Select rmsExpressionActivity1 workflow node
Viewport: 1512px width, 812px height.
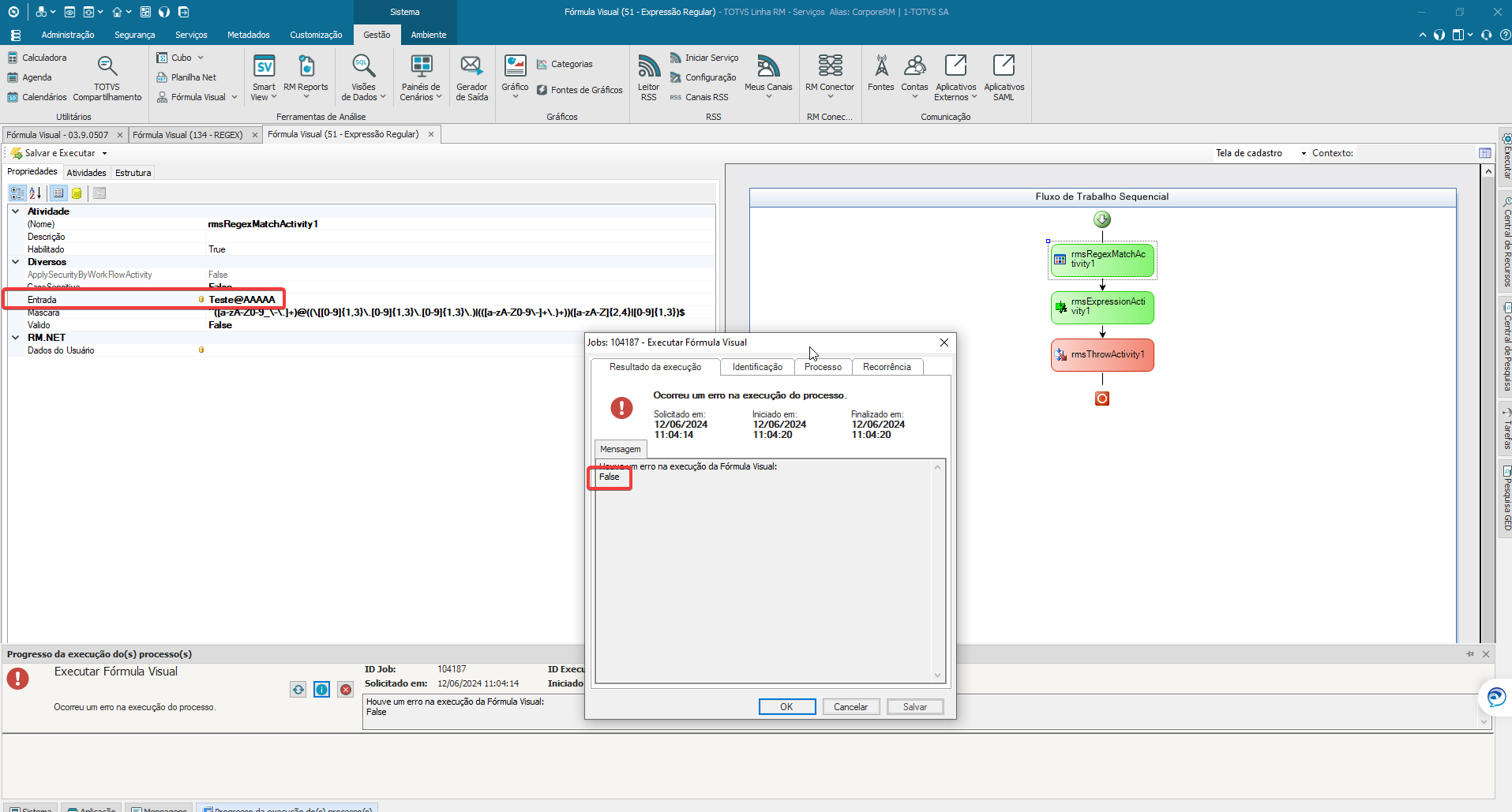(x=1102, y=307)
